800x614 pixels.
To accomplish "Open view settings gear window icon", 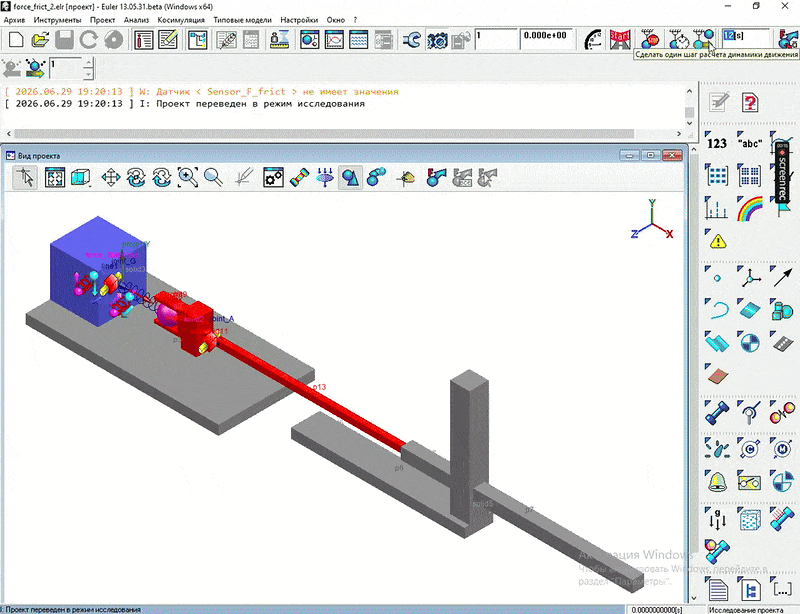I will point(273,178).
